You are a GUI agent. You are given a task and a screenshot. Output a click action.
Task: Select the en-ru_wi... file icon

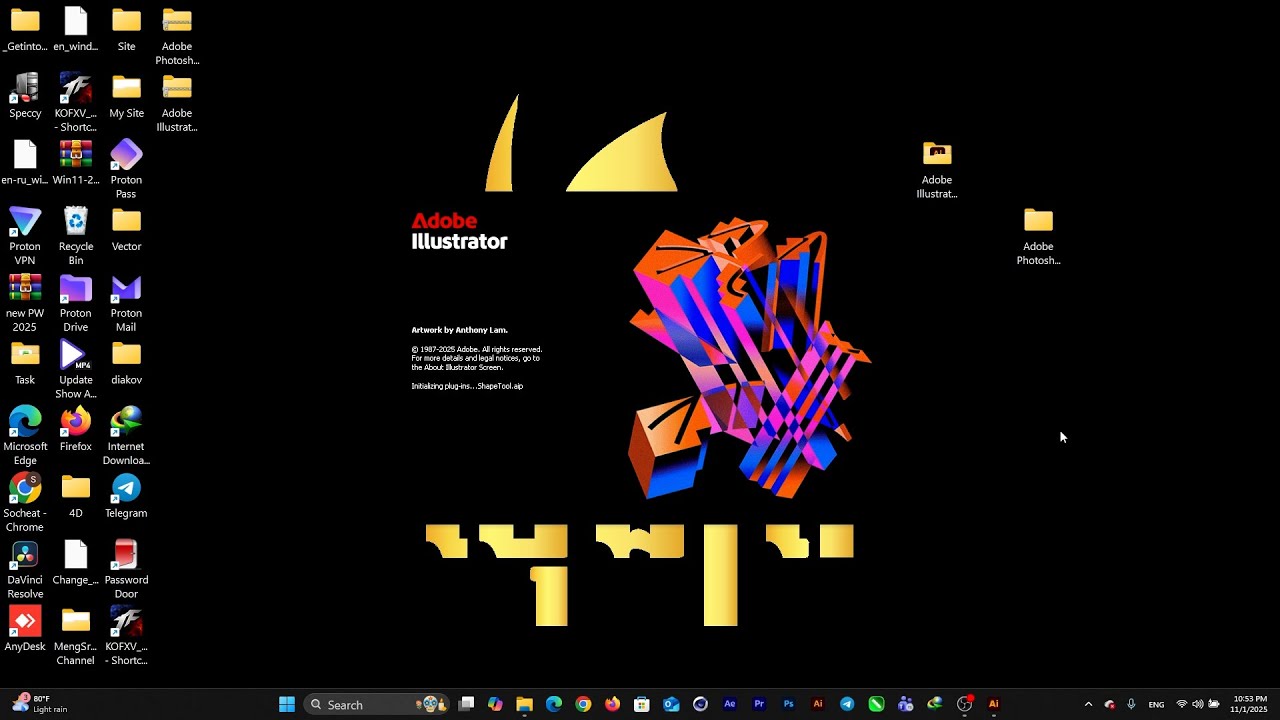(25, 163)
